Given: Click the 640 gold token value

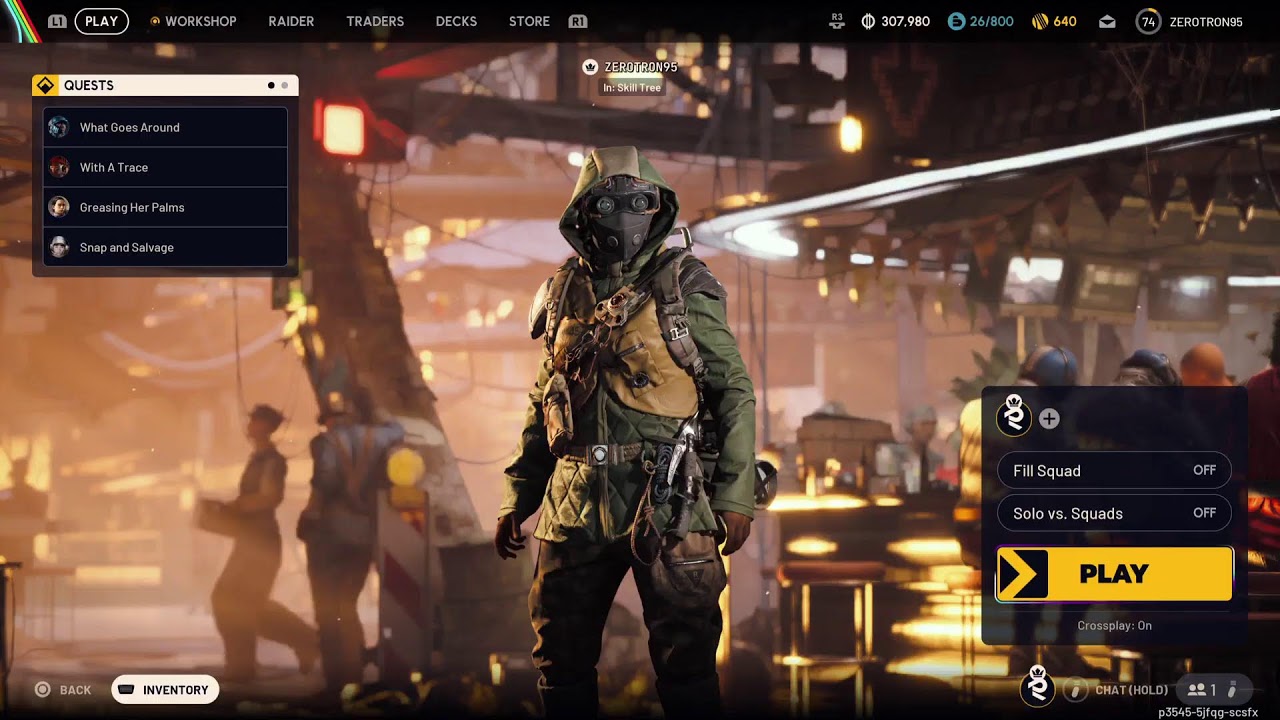Looking at the screenshot, I should 1065,21.
